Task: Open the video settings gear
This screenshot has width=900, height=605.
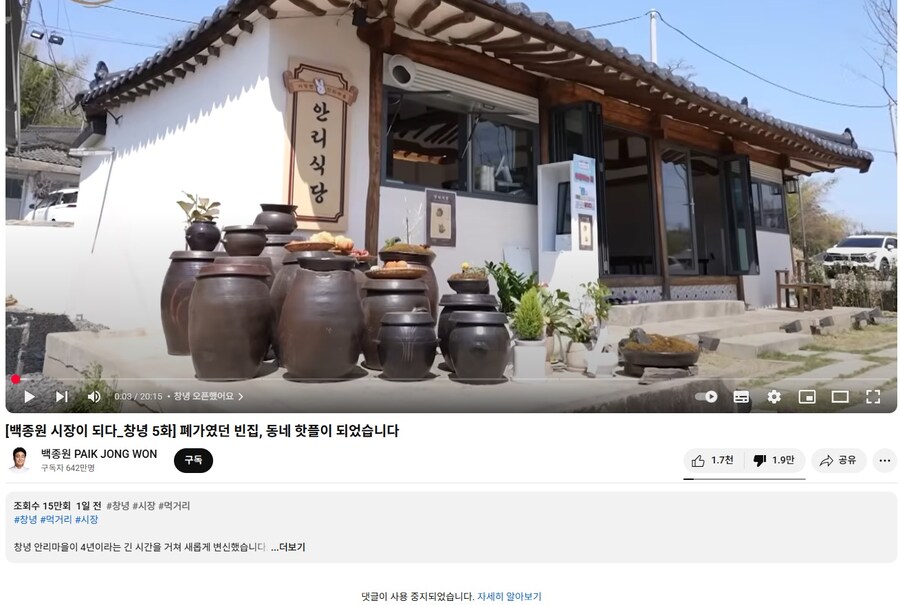Action: (x=774, y=397)
